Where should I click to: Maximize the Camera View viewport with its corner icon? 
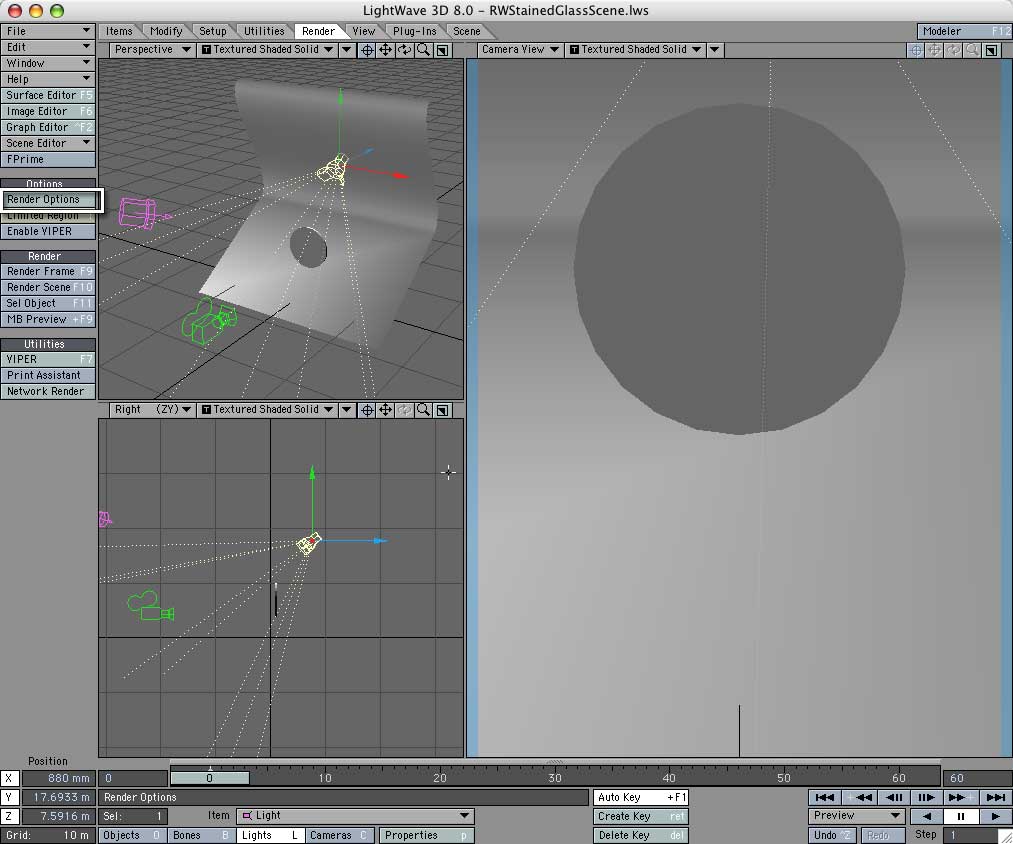(x=991, y=50)
